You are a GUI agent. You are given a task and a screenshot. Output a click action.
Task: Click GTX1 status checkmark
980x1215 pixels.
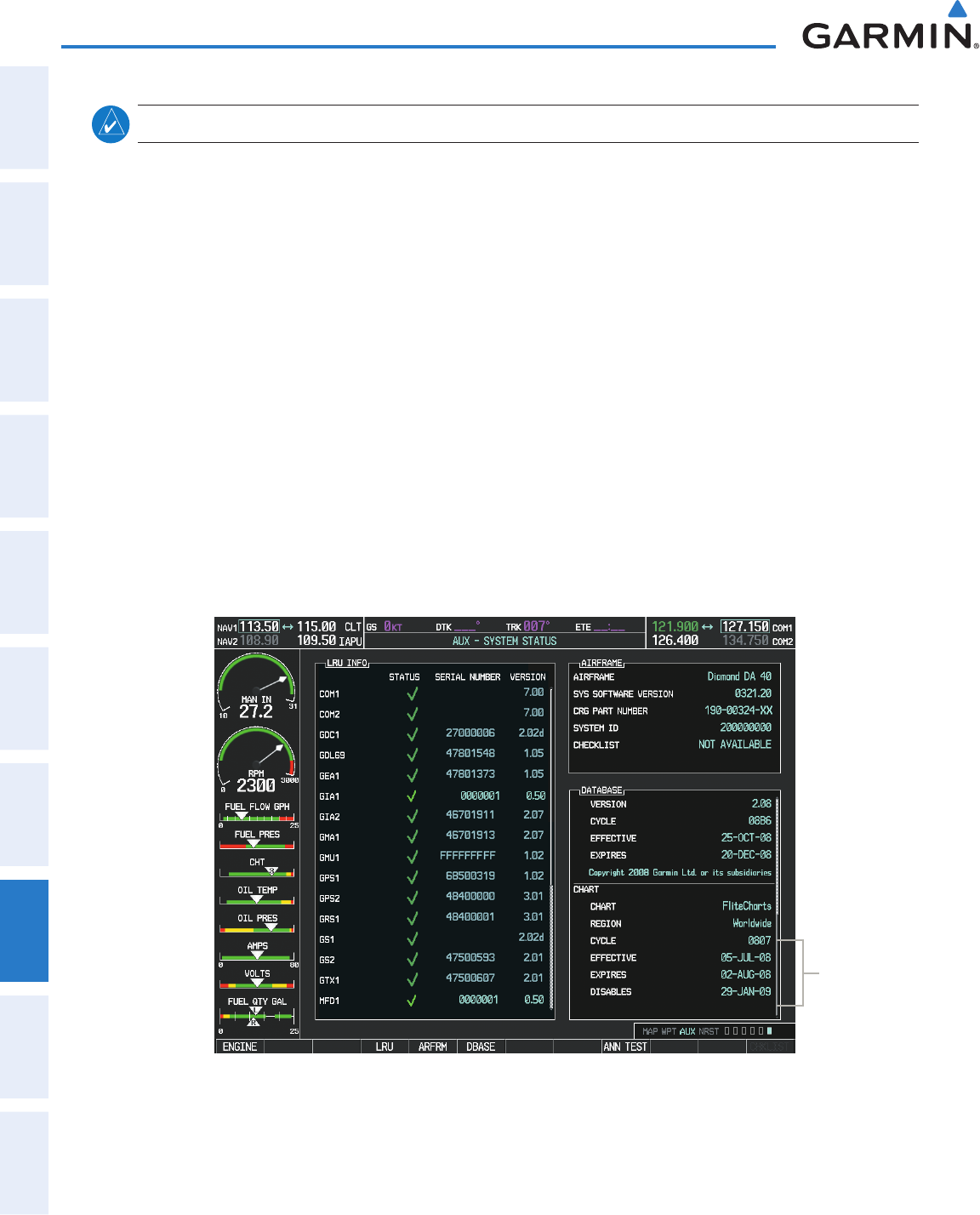pos(413,979)
